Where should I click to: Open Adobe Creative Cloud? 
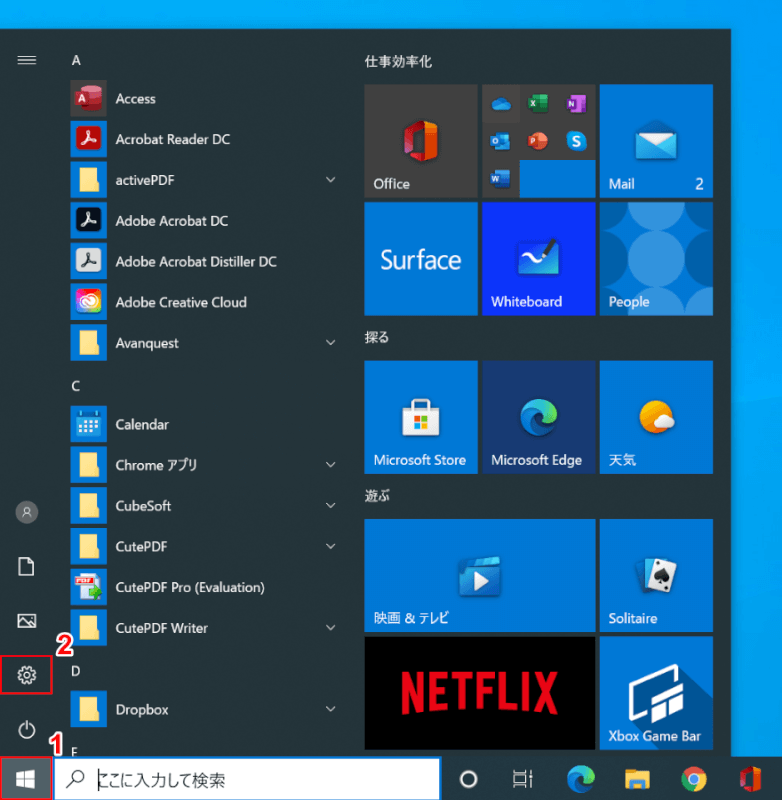tap(204, 302)
